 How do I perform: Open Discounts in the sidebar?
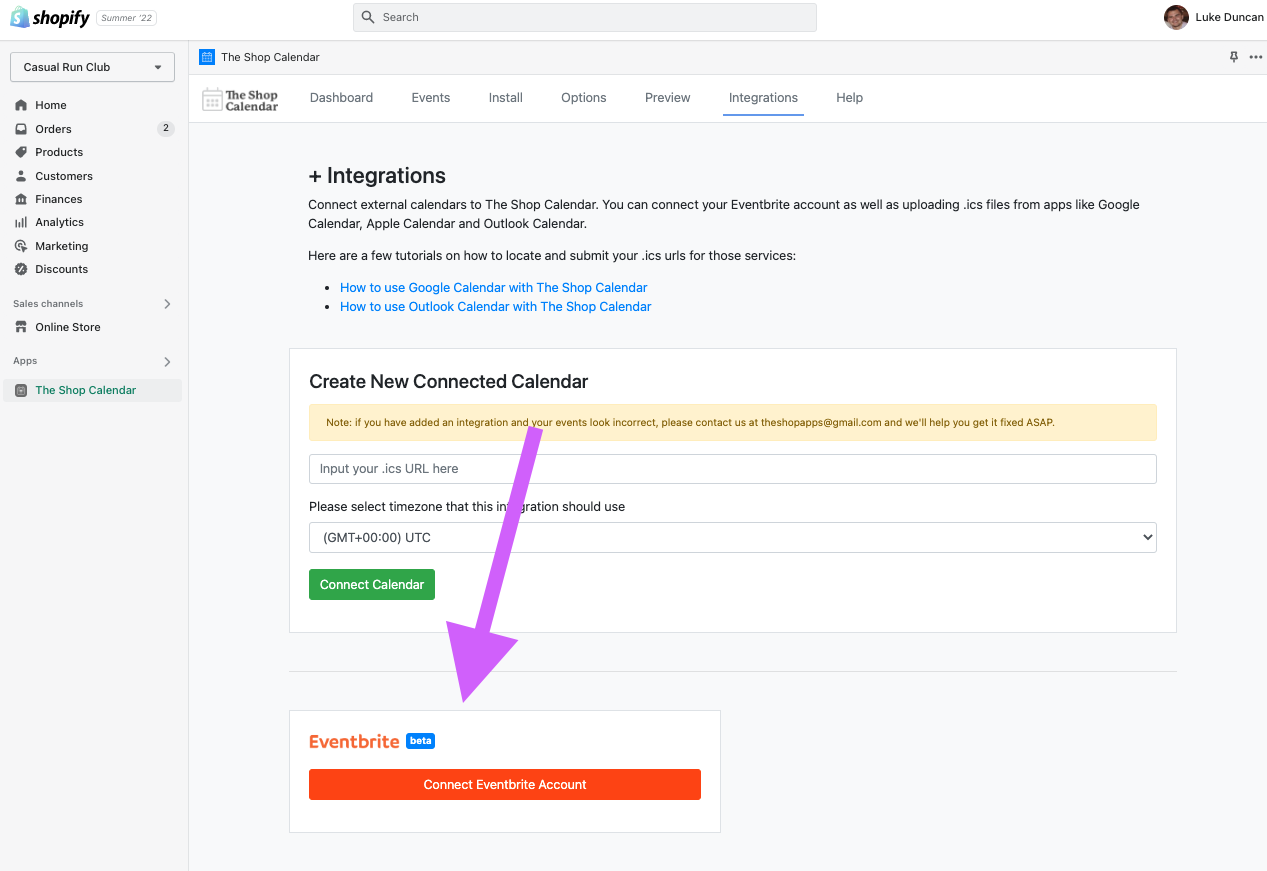pos(62,269)
